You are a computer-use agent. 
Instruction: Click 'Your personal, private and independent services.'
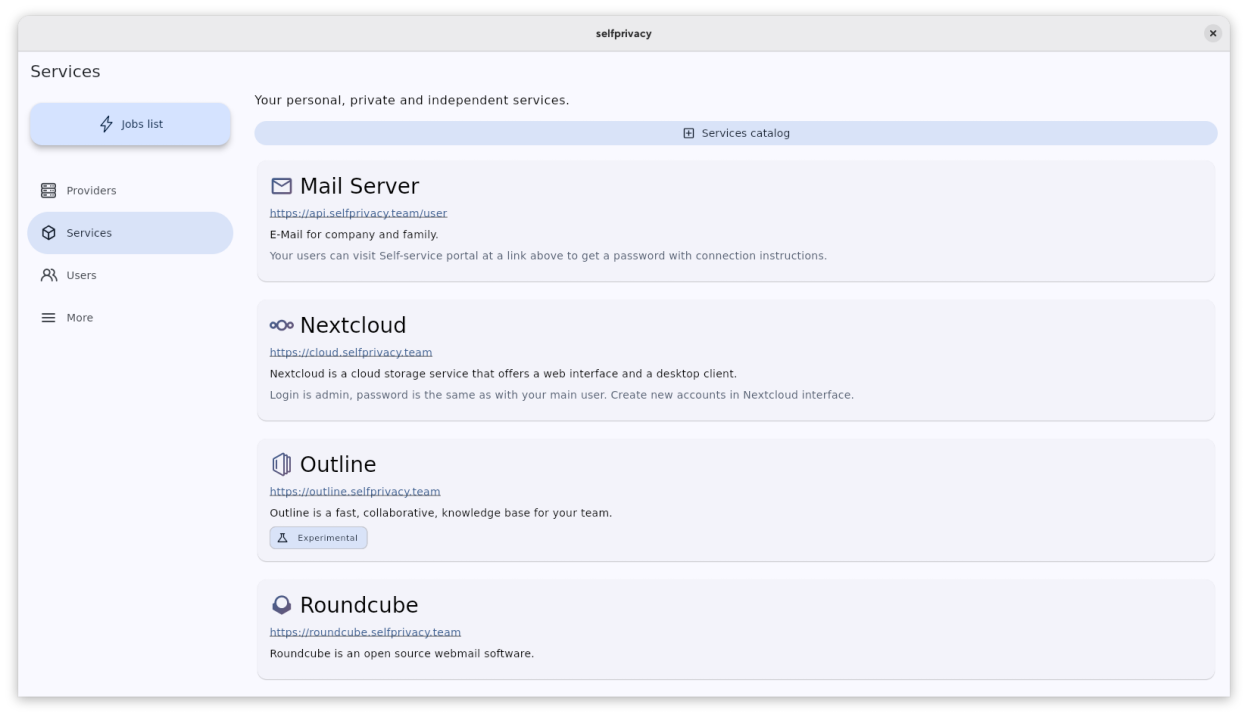click(x=412, y=100)
